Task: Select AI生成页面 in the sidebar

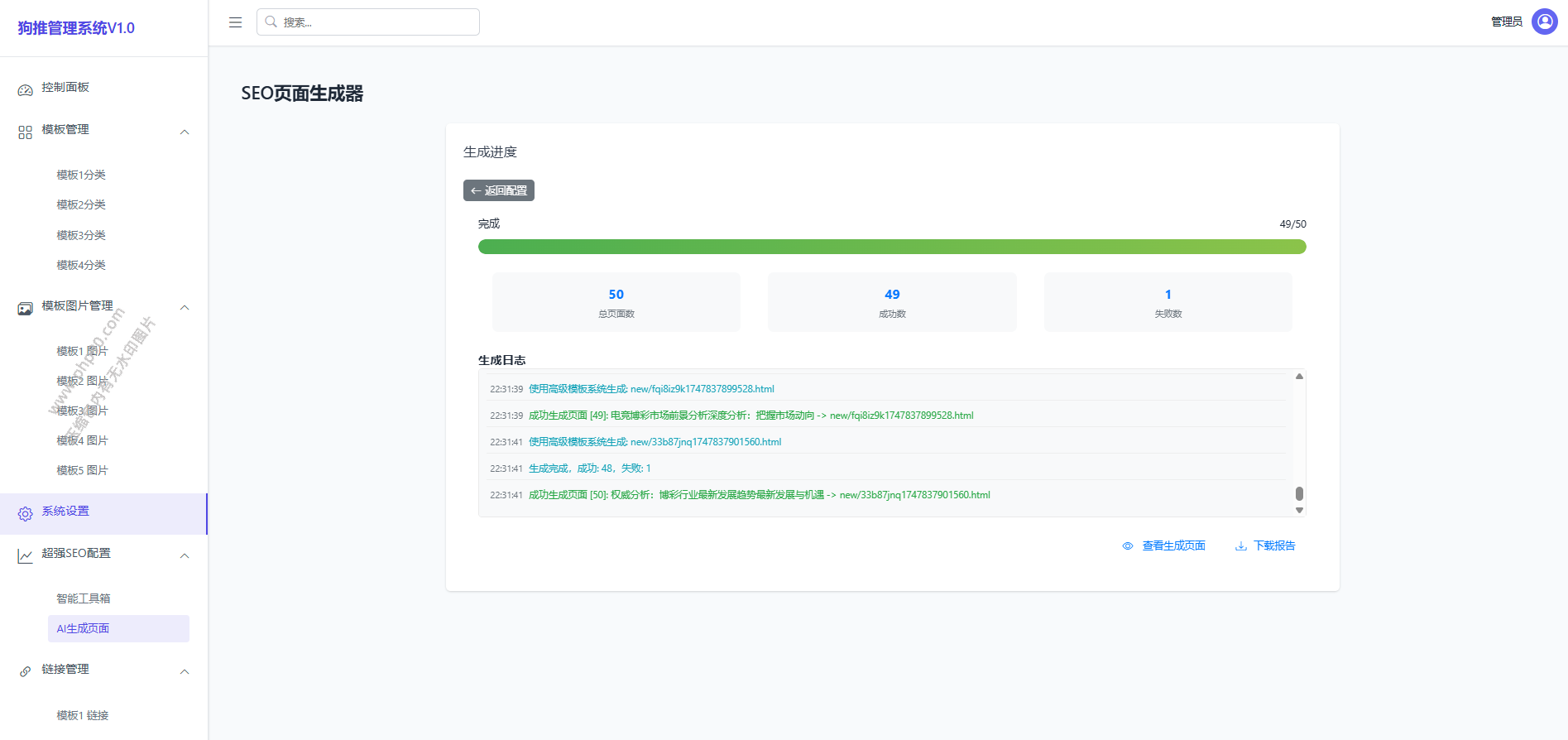Action: (84, 628)
